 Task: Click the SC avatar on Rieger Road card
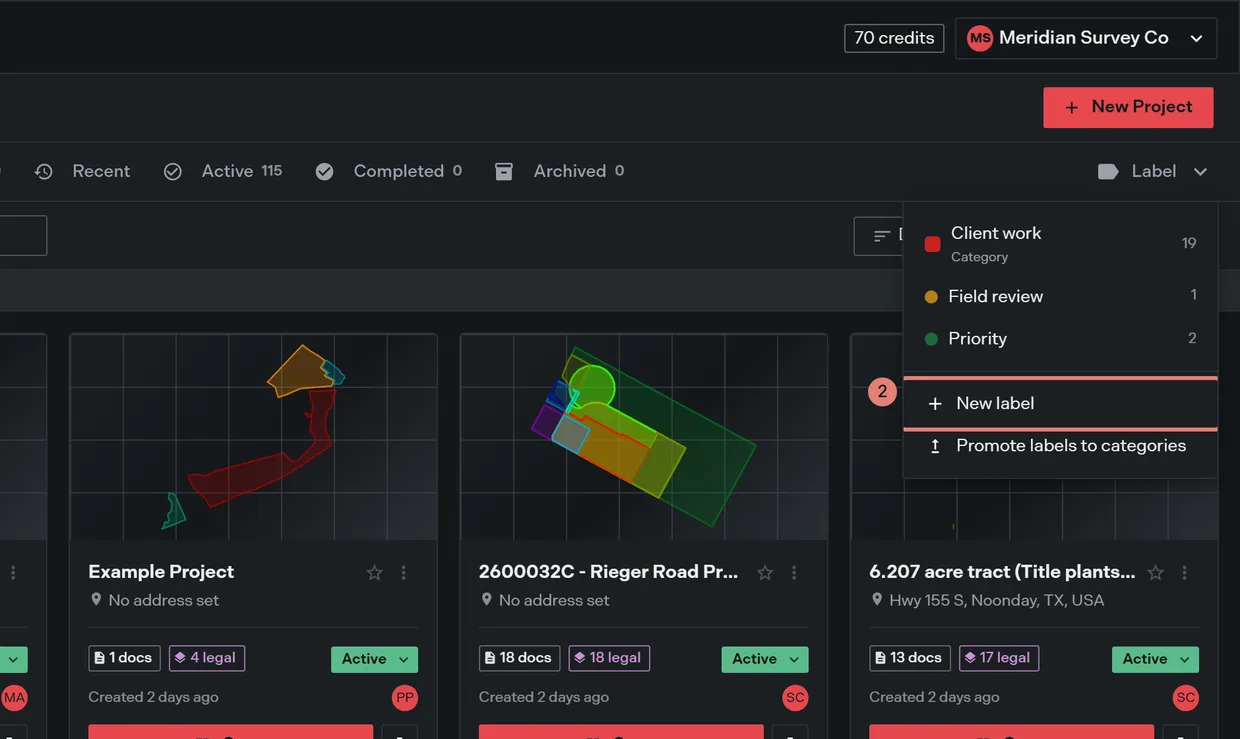795,697
